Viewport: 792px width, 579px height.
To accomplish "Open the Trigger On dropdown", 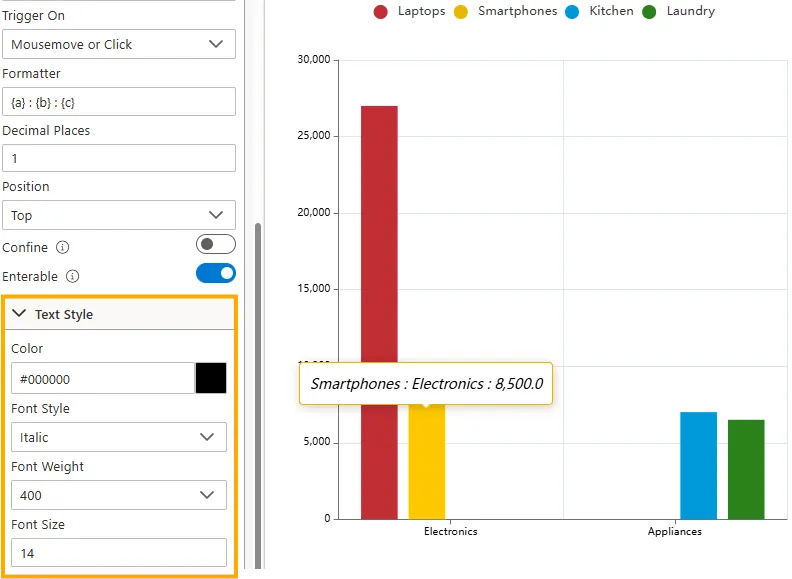I will (x=118, y=44).
